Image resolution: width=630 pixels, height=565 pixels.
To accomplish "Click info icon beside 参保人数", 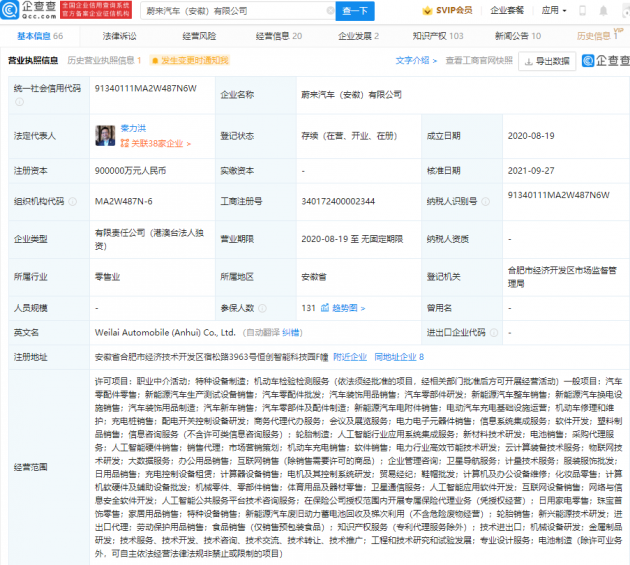I will click(262, 308).
